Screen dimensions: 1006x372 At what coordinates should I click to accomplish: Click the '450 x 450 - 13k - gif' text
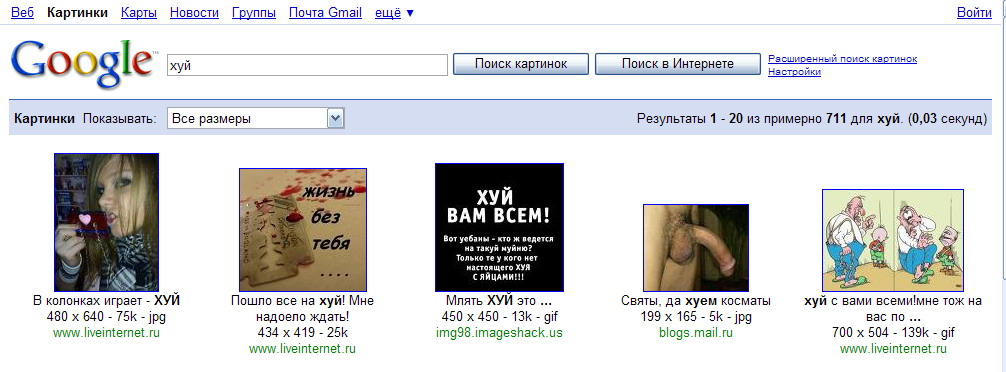499,317
